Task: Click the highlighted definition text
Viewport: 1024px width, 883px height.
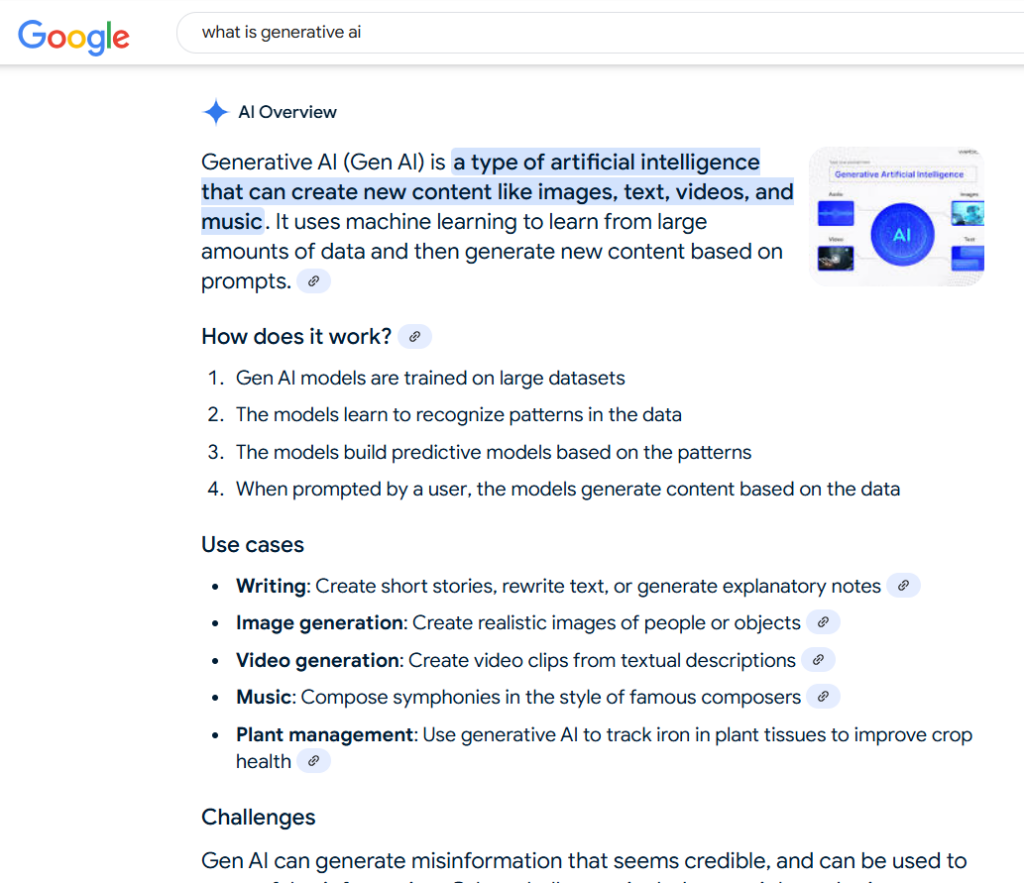Action: [x=497, y=191]
